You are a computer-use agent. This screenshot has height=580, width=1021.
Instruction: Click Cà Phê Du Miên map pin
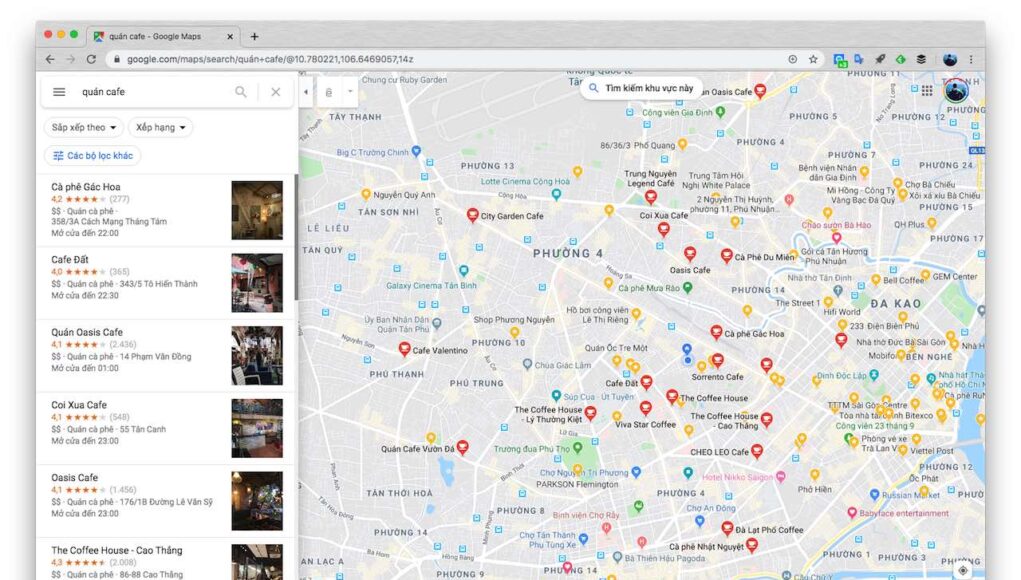pos(727,256)
